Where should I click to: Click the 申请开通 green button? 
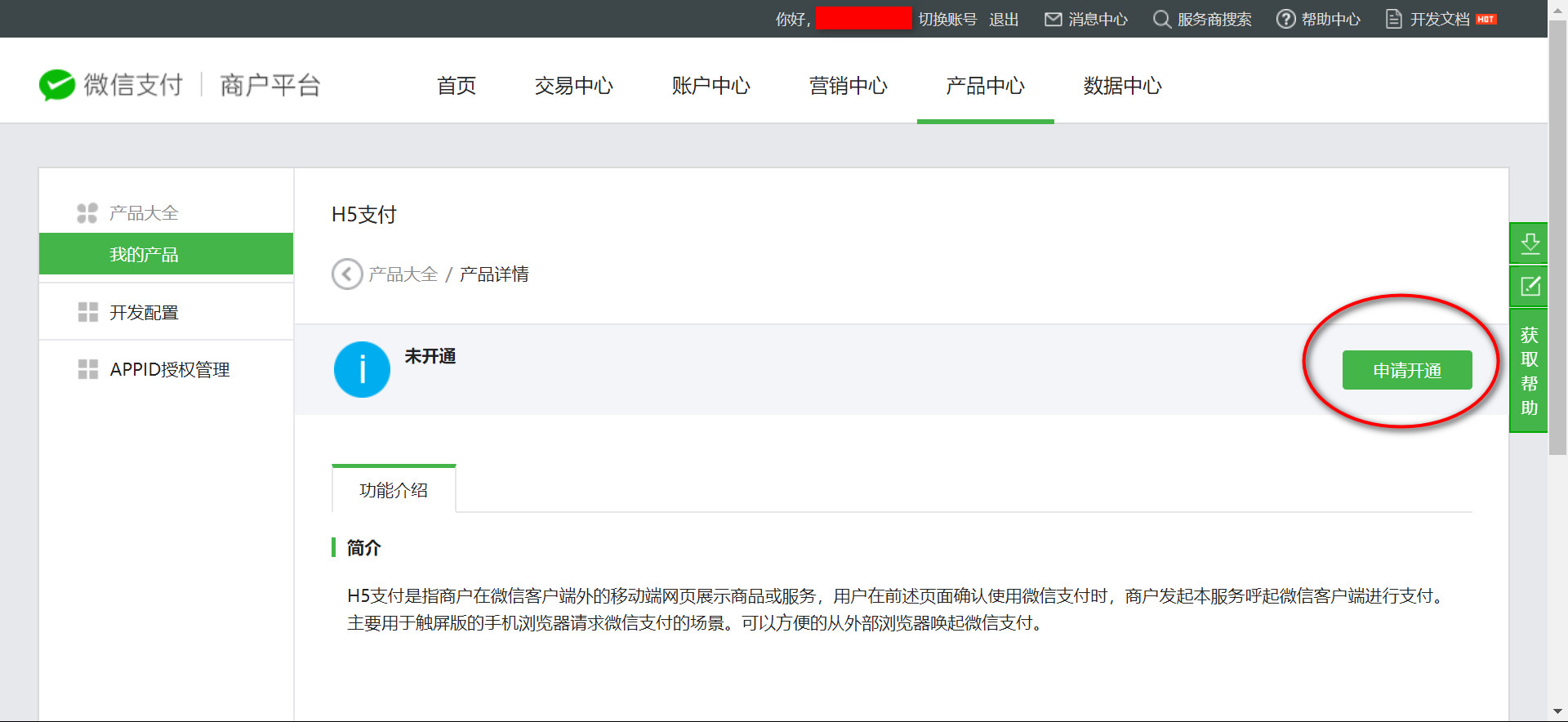click(1407, 370)
